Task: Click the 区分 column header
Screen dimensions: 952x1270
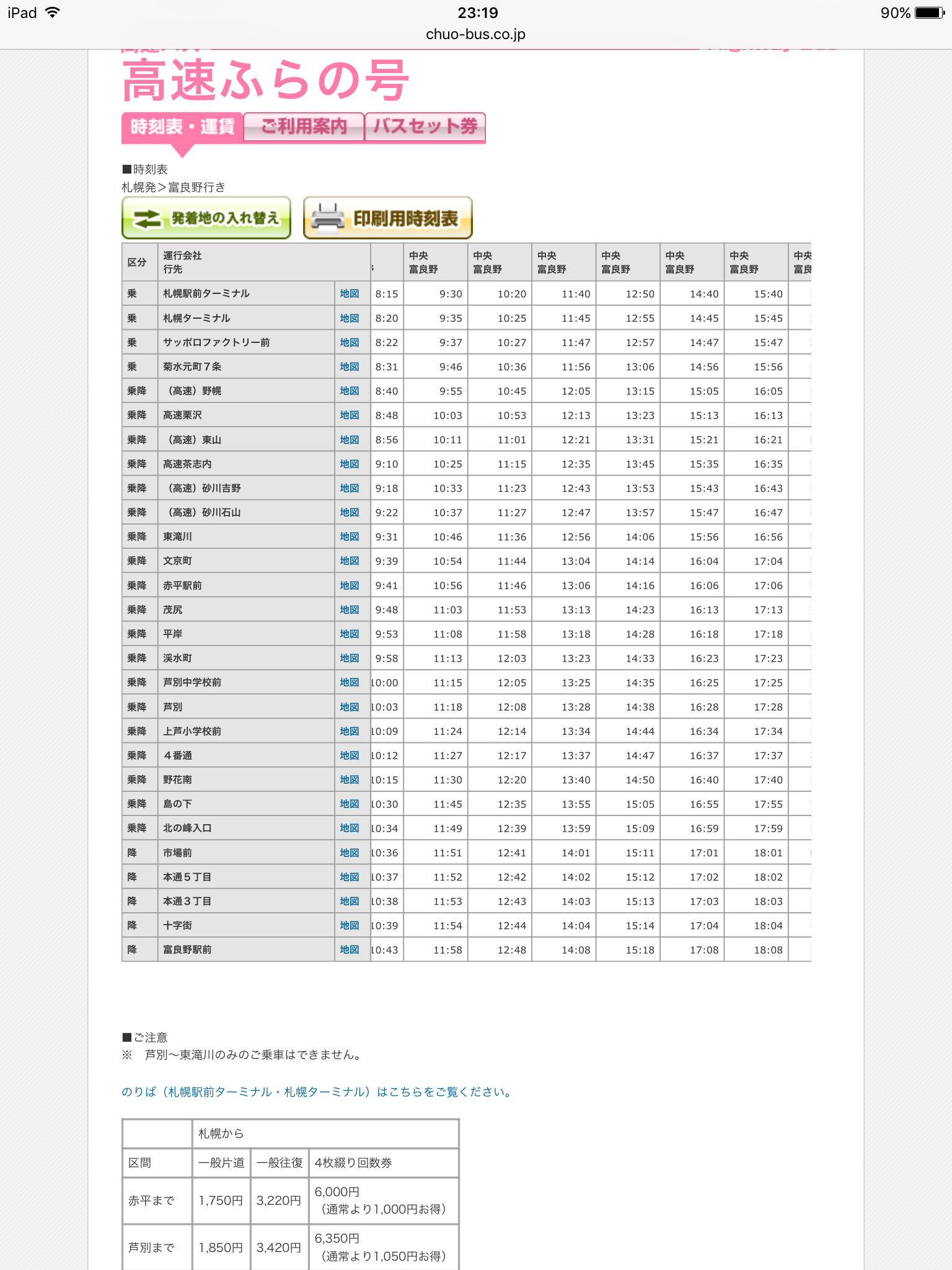Action: (x=139, y=262)
